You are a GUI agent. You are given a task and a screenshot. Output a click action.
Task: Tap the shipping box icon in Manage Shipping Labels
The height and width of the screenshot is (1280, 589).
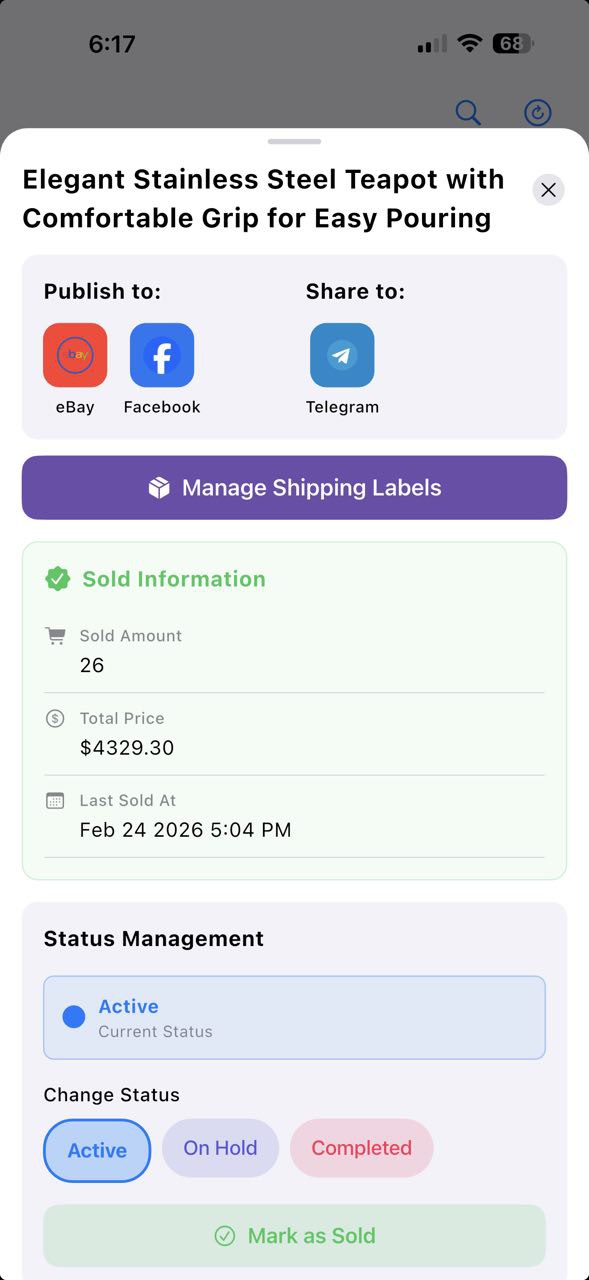[x=158, y=487]
